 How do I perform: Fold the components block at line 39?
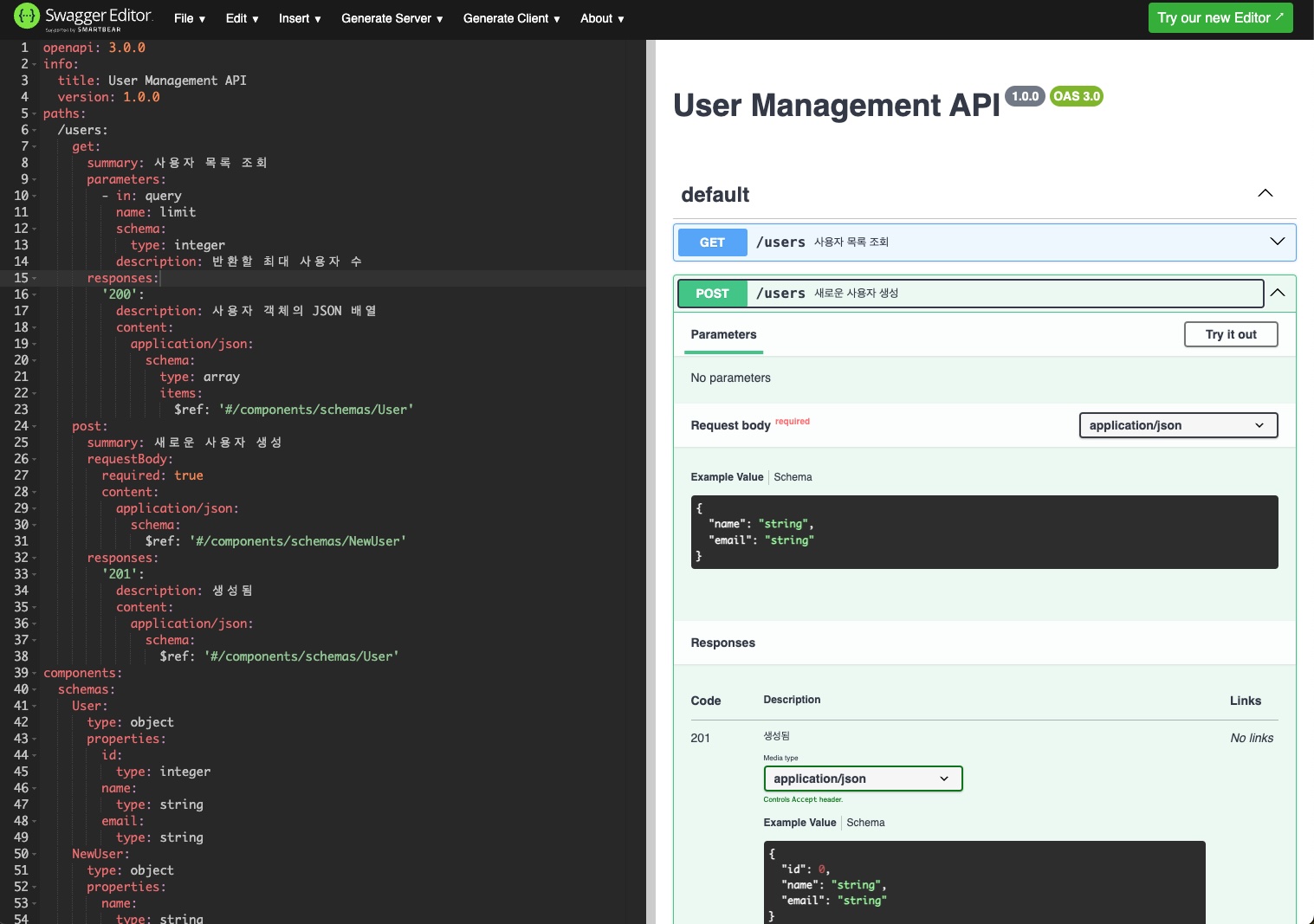pyautogui.click(x=34, y=673)
